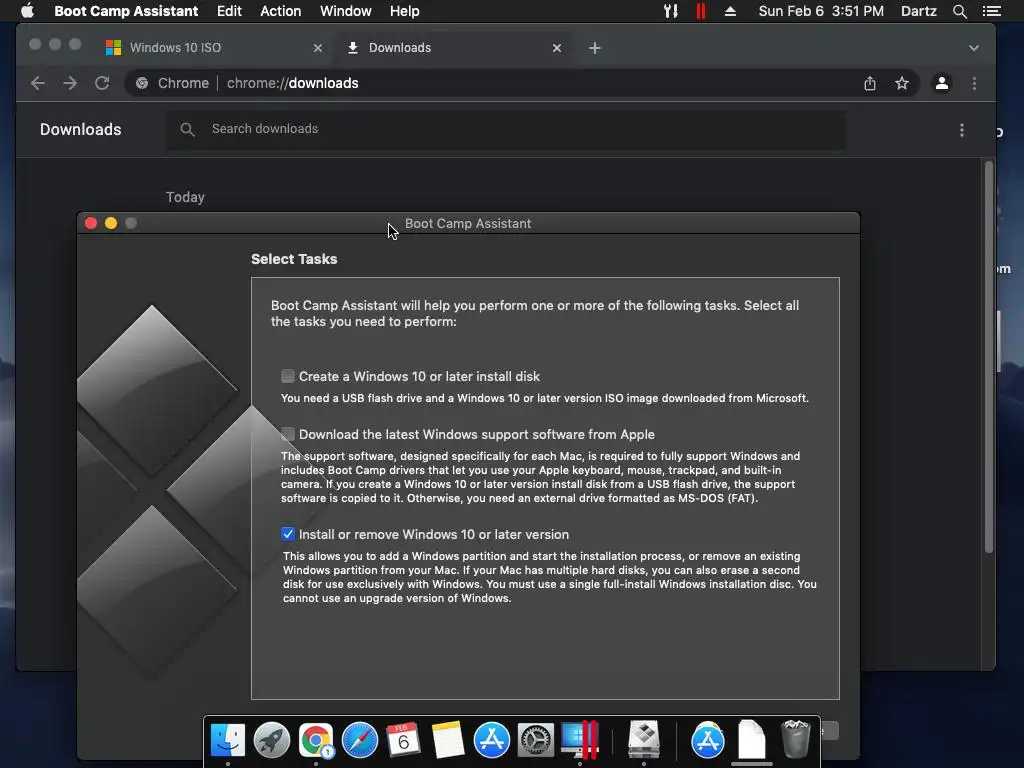The height and width of the screenshot is (768, 1024).
Task: Click the Select Tasks heading
Action: point(294,259)
